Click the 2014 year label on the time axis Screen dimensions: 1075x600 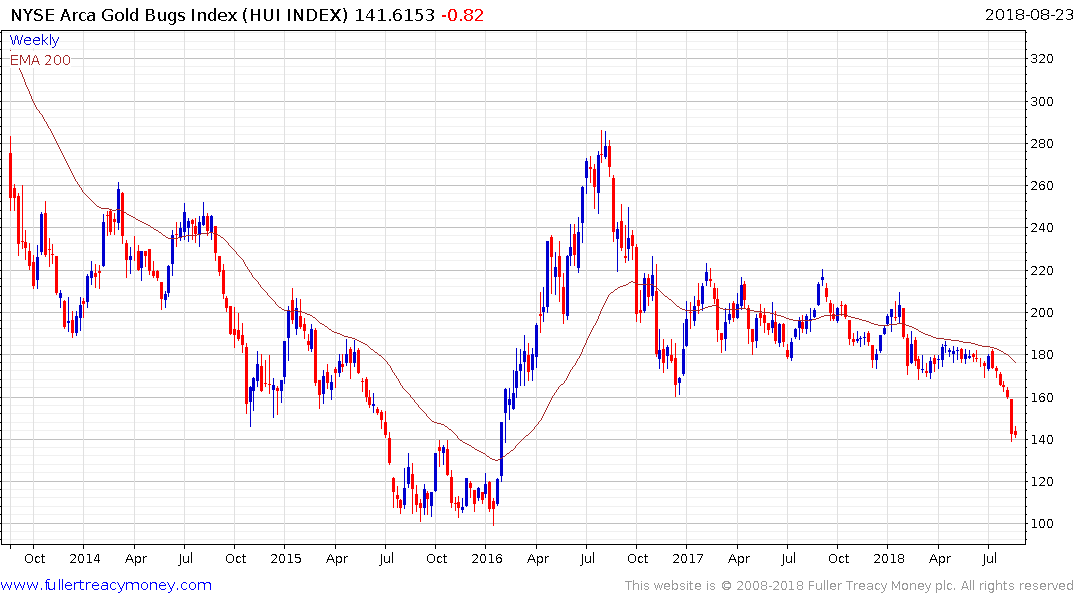[85, 558]
